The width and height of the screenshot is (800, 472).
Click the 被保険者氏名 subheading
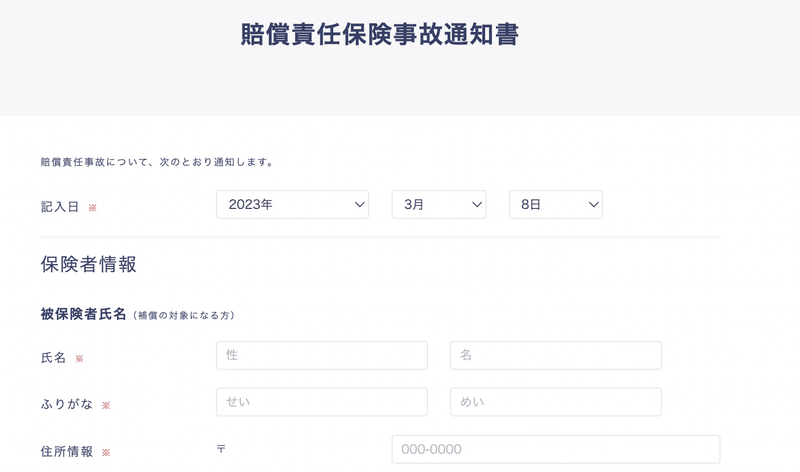click(83, 314)
